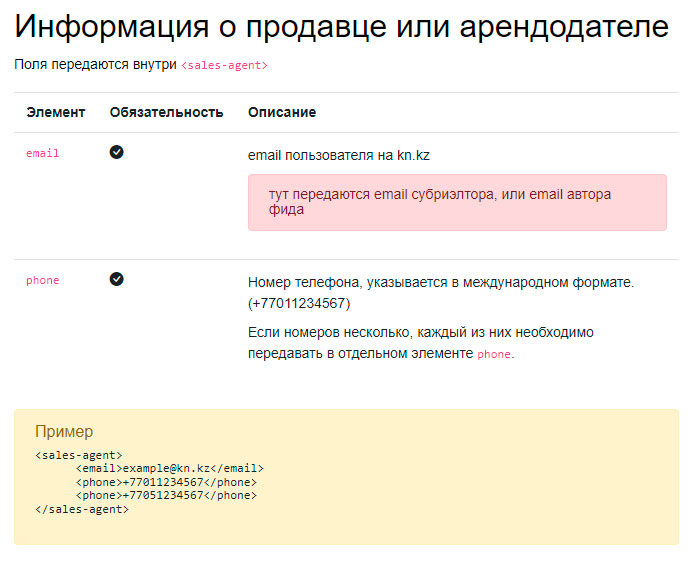Click the "Описание" column header
This screenshot has height=566, width=691.
click(282, 112)
